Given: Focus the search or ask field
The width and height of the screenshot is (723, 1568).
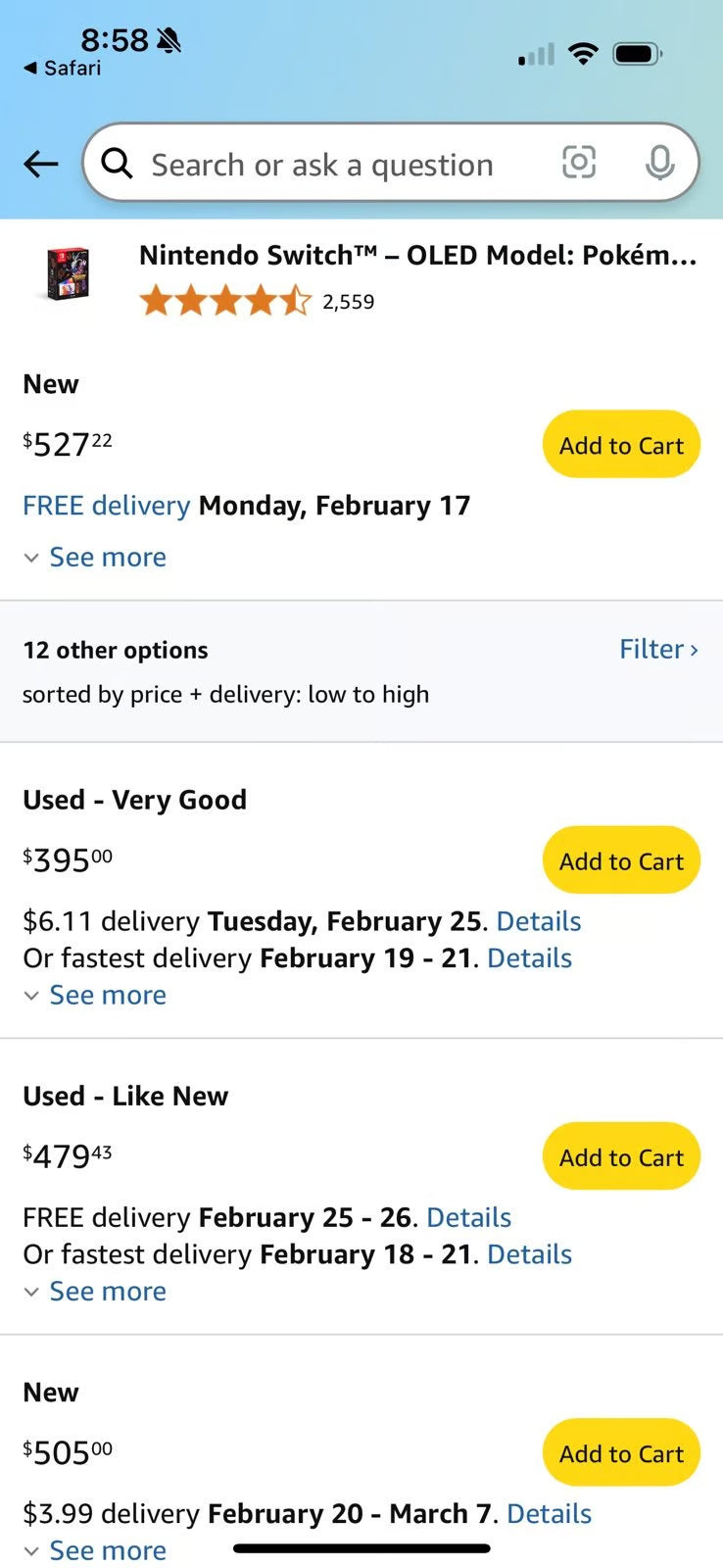Looking at the screenshot, I should (x=323, y=165).
